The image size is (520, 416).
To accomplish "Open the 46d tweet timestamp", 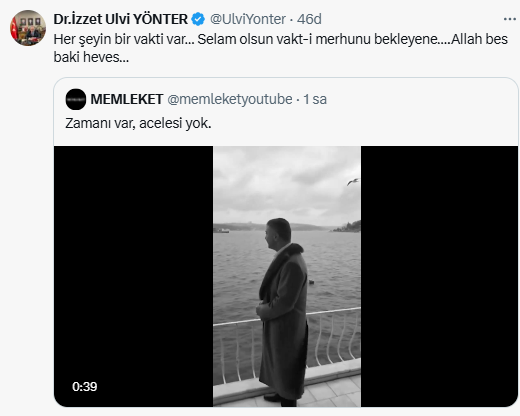I will 309,19.
